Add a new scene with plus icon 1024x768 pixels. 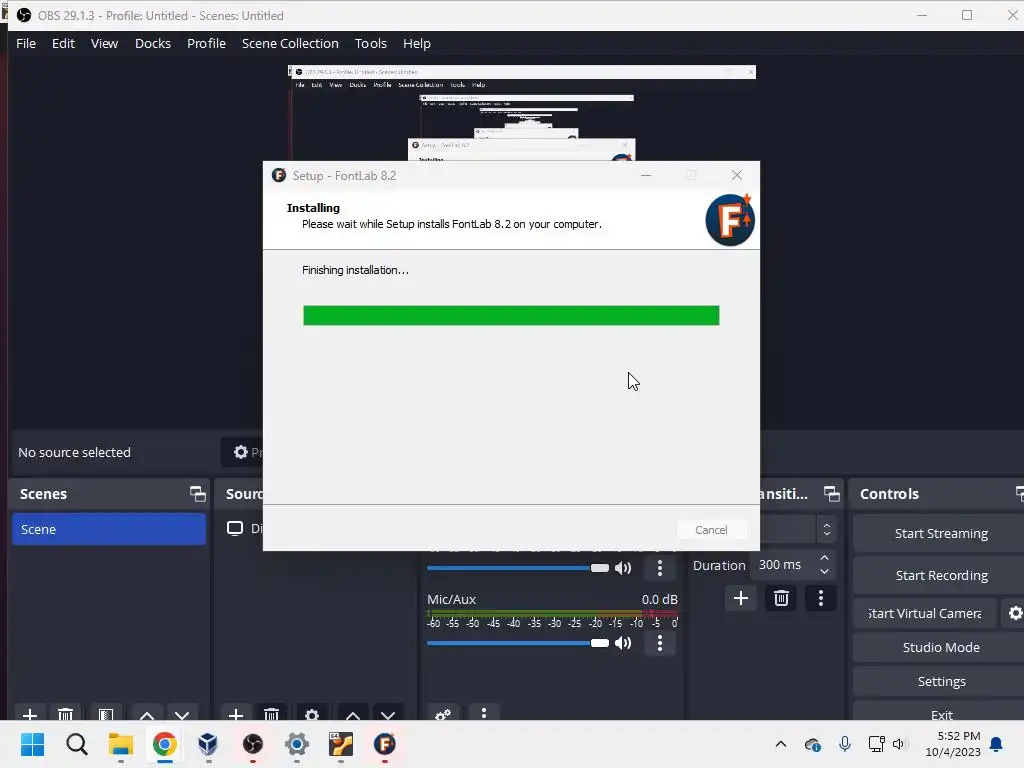29,714
